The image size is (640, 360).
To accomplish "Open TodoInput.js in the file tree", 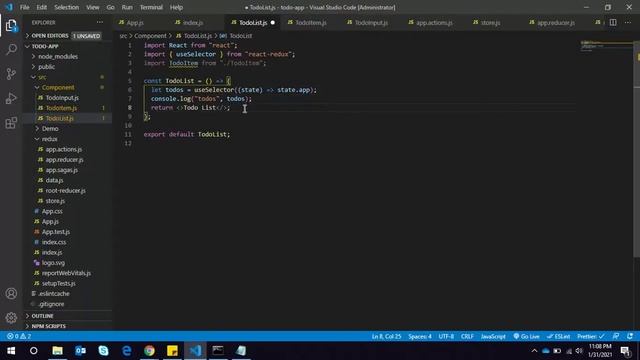I will tap(62, 98).
